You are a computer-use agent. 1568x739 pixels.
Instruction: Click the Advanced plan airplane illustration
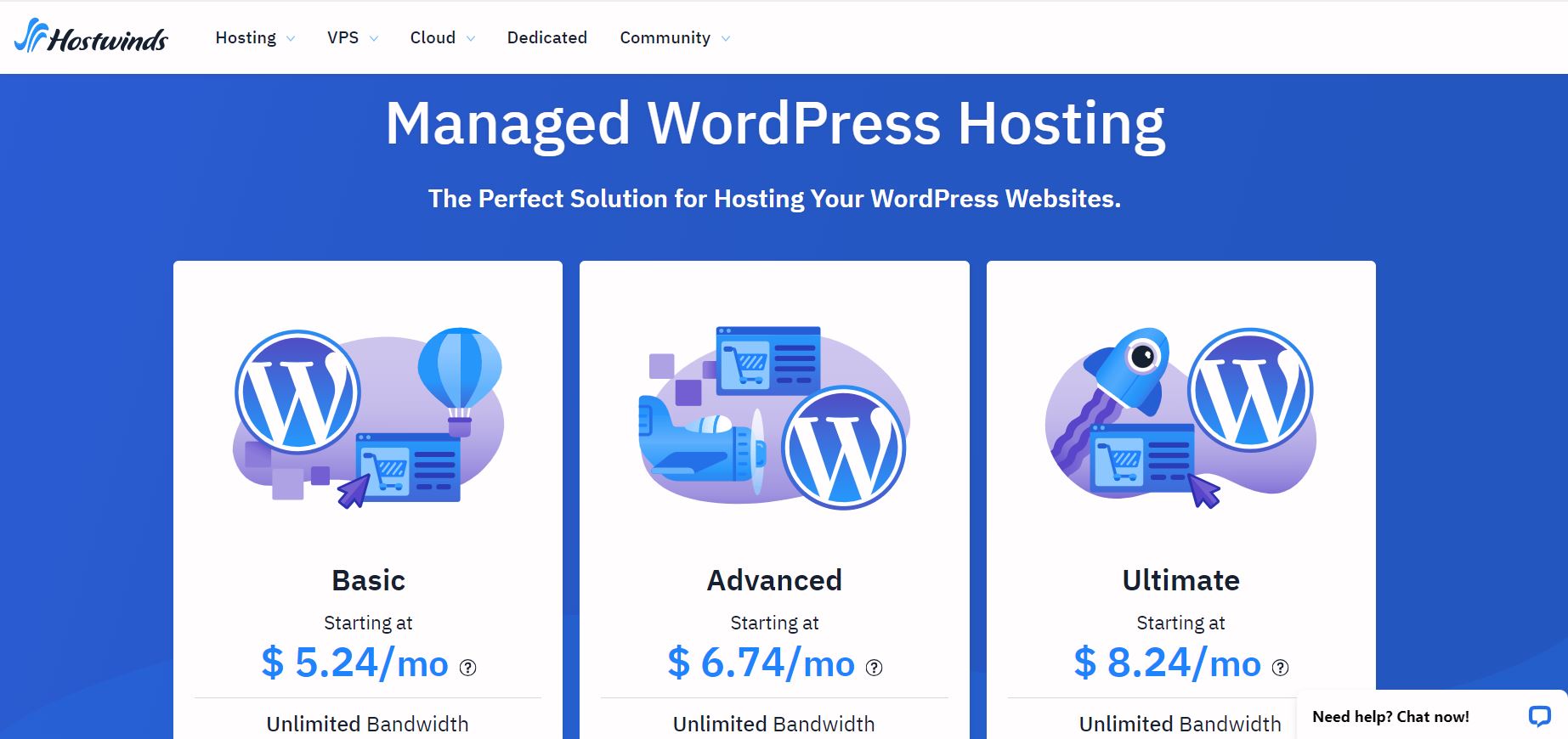pos(774,418)
